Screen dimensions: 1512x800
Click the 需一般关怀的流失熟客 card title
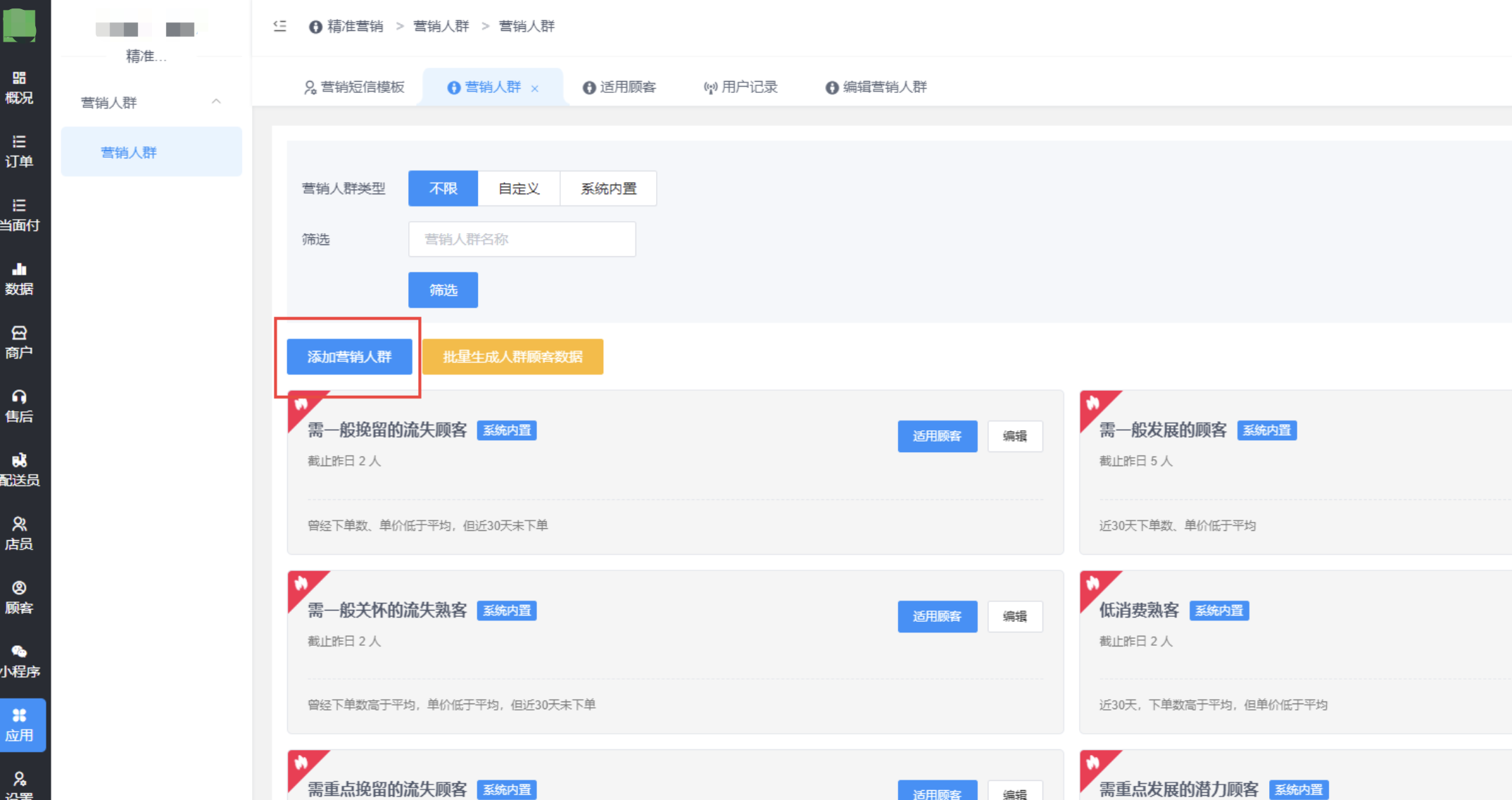387,610
